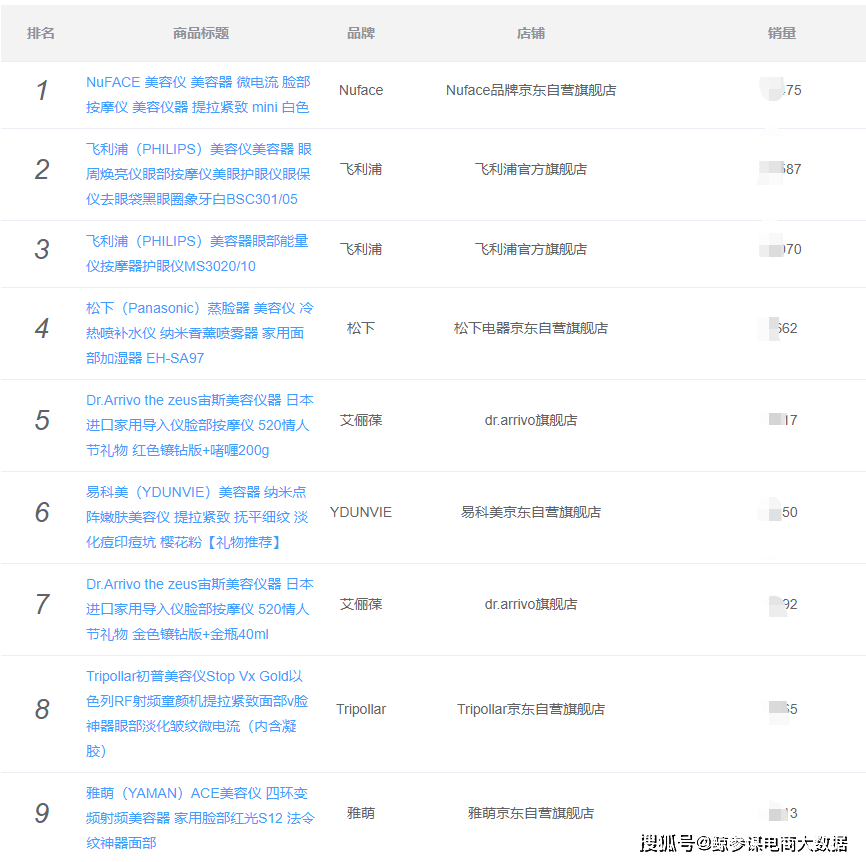Click the Nuface品牌京东自营旗舰店 store name

point(531,90)
